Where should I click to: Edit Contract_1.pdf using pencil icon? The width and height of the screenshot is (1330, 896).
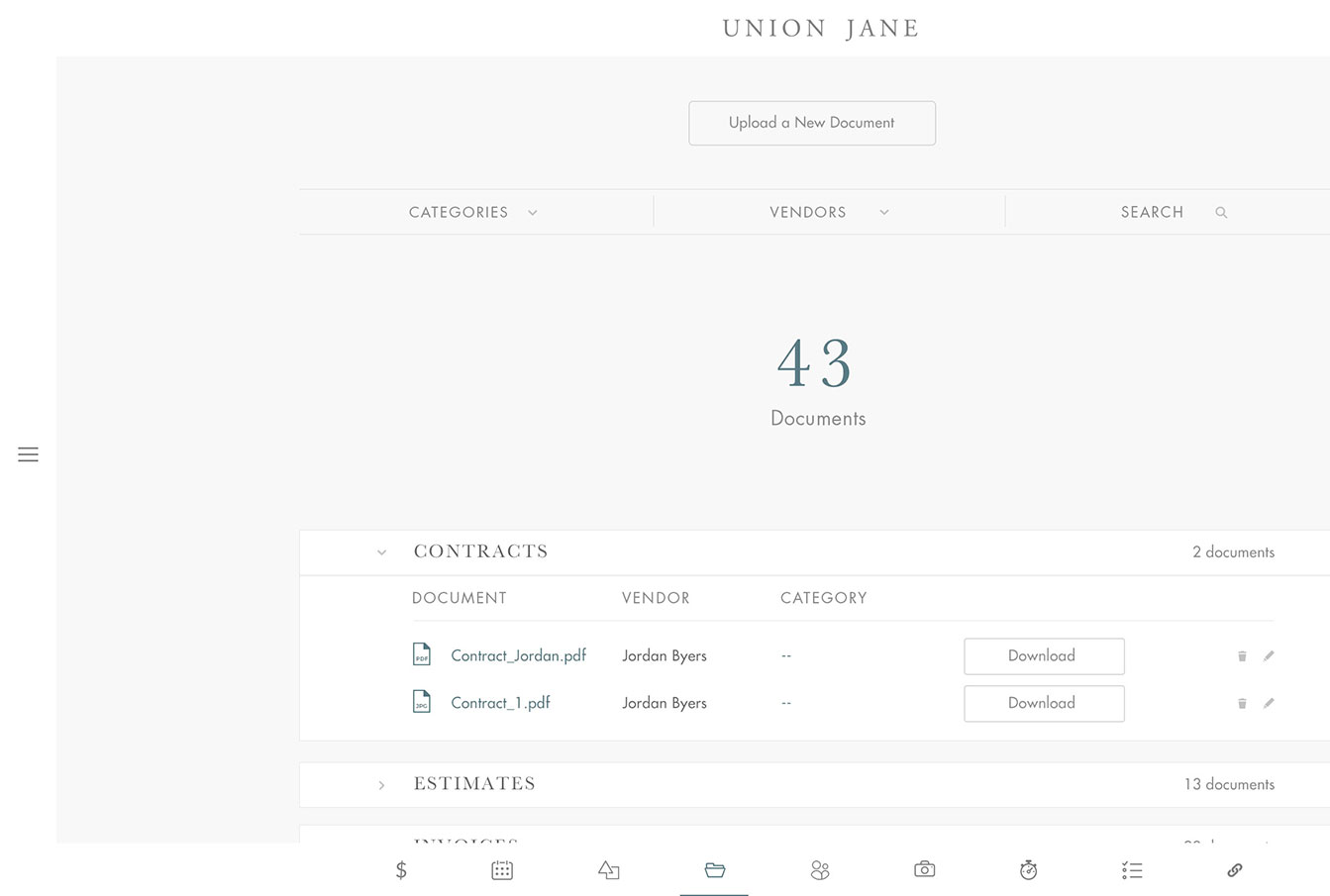[1269, 703]
